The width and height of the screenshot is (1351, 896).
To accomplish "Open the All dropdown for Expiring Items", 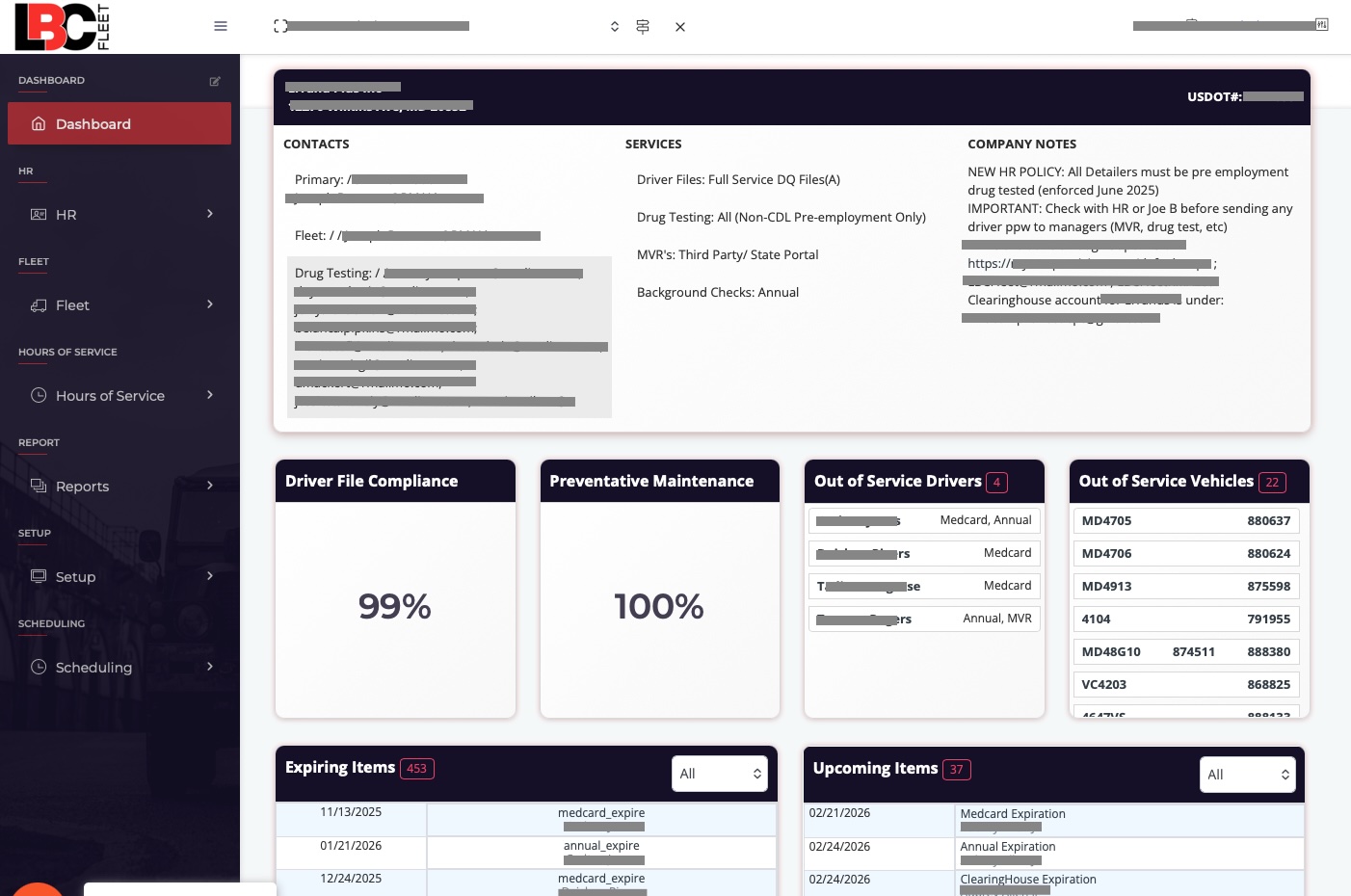I will [x=720, y=774].
